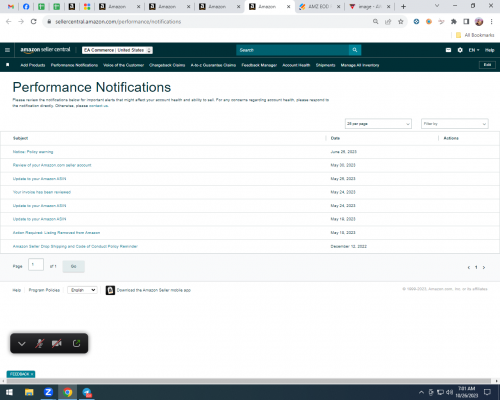Open the Chrome extensions puzzle icon
Image resolution: width=500 pixels, height=400 pixels.
click(454, 22)
